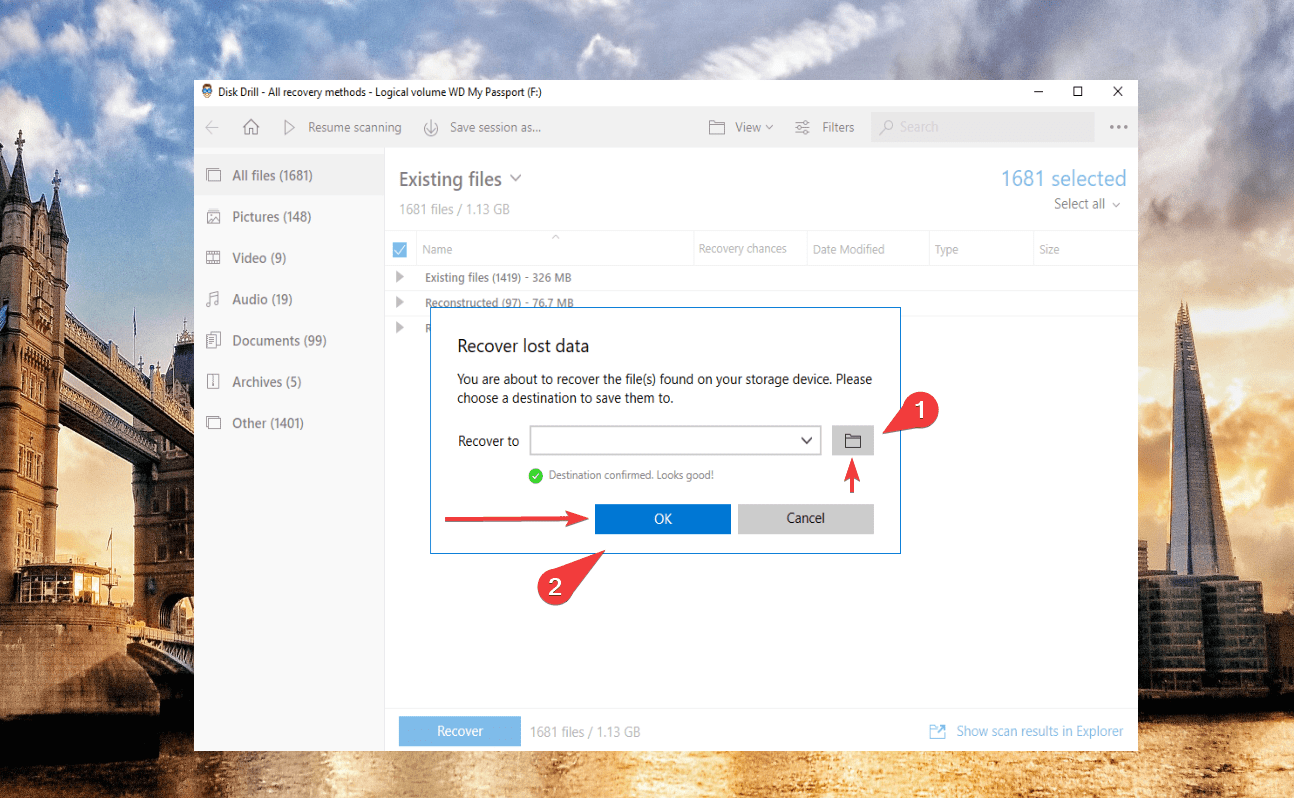Click the Pictures sidebar icon
The width and height of the screenshot is (1294, 798).
tap(213, 217)
